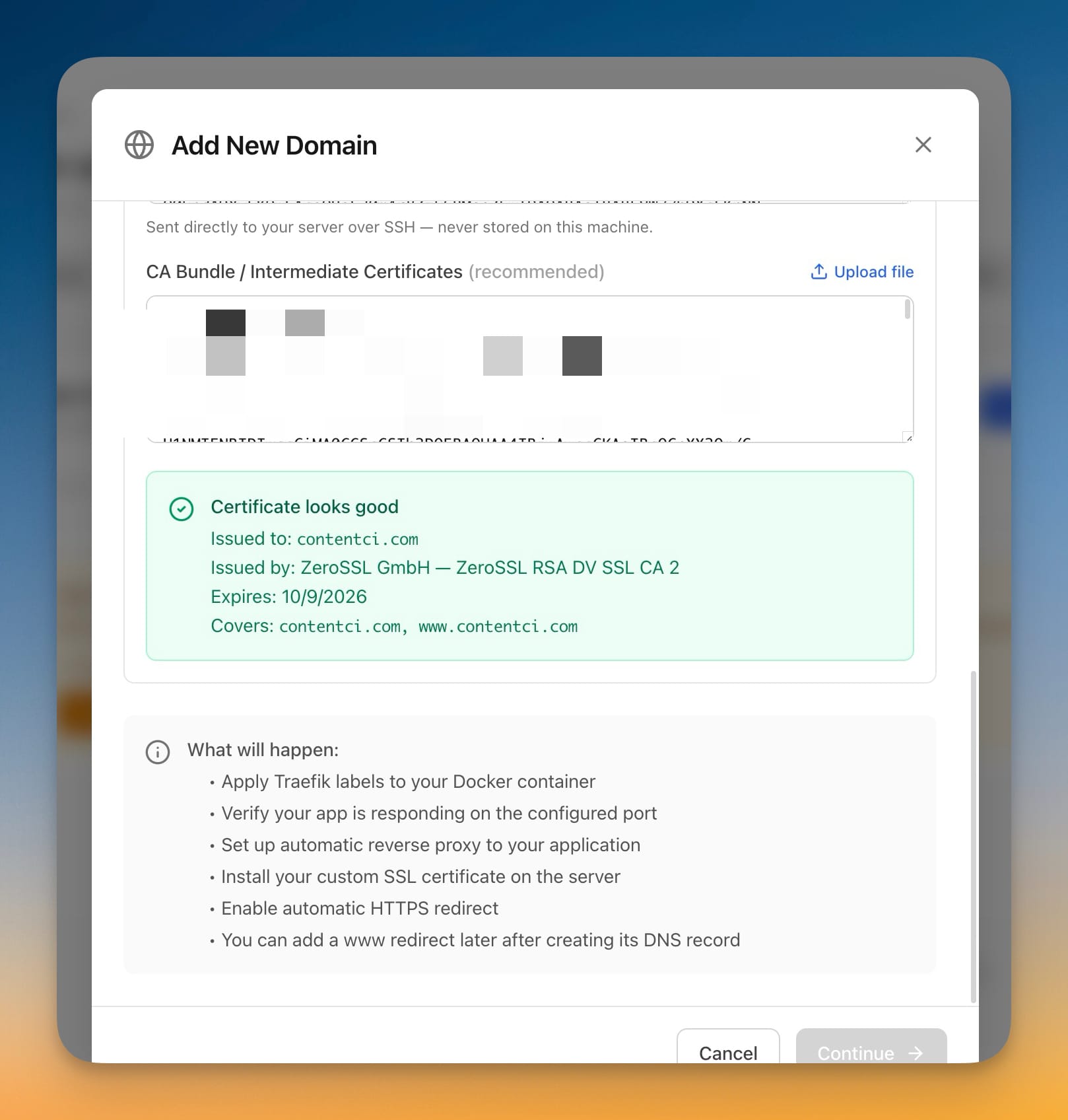1068x1120 pixels.
Task: Click 'Set up automatic reverse proxy' line
Action: (x=430, y=845)
